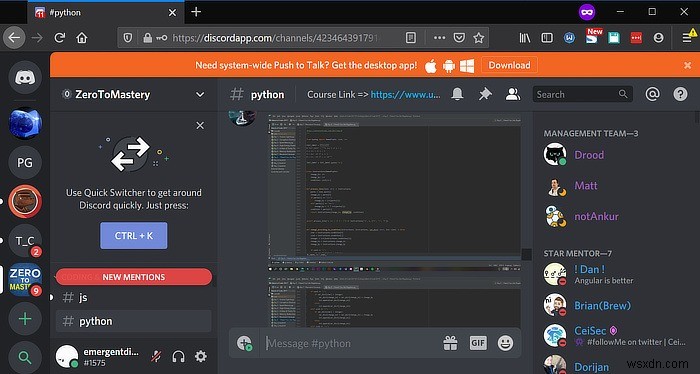
Task: Select the #python browser tab
Action: tap(105, 12)
